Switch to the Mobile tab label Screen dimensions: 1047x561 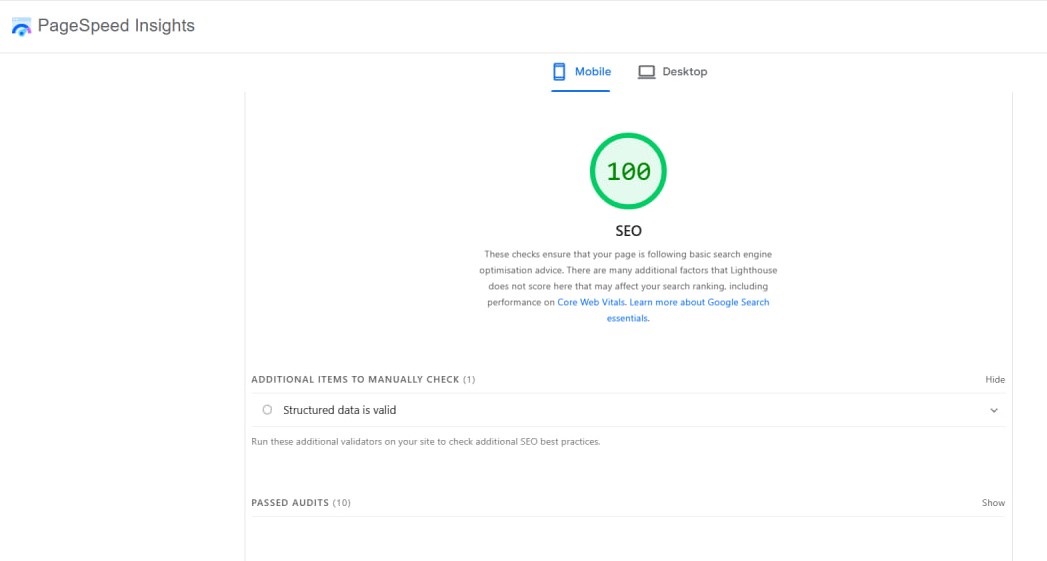click(x=592, y=72)
